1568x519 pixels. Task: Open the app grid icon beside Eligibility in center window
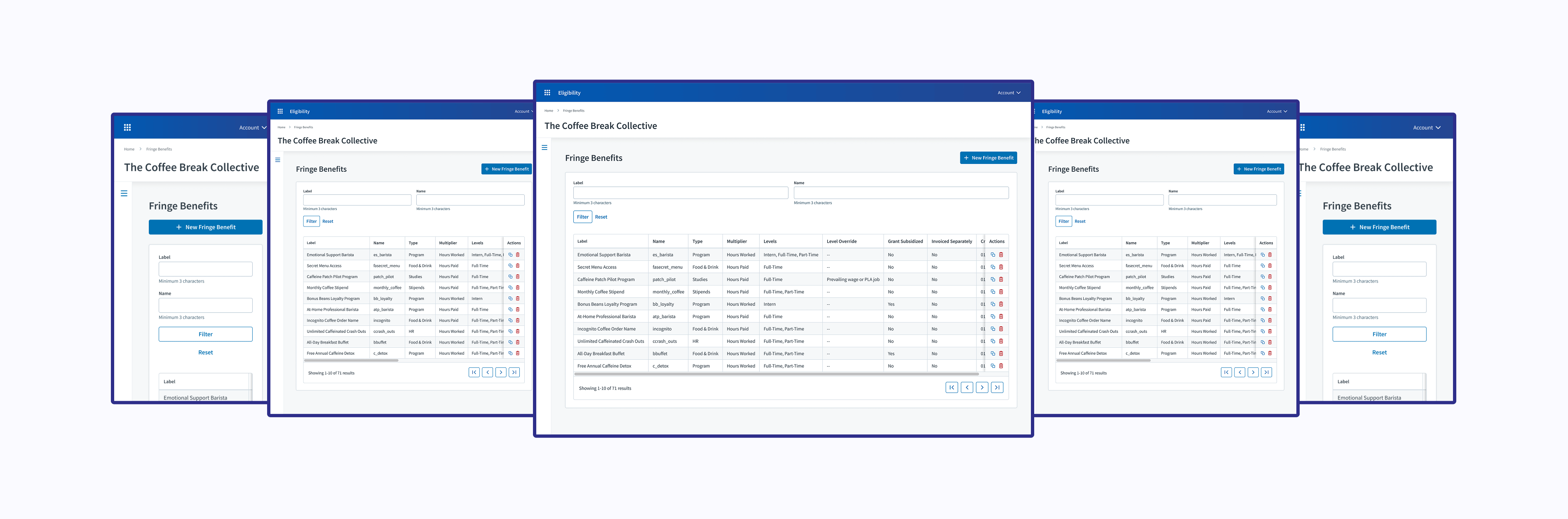tap(547, 93)
